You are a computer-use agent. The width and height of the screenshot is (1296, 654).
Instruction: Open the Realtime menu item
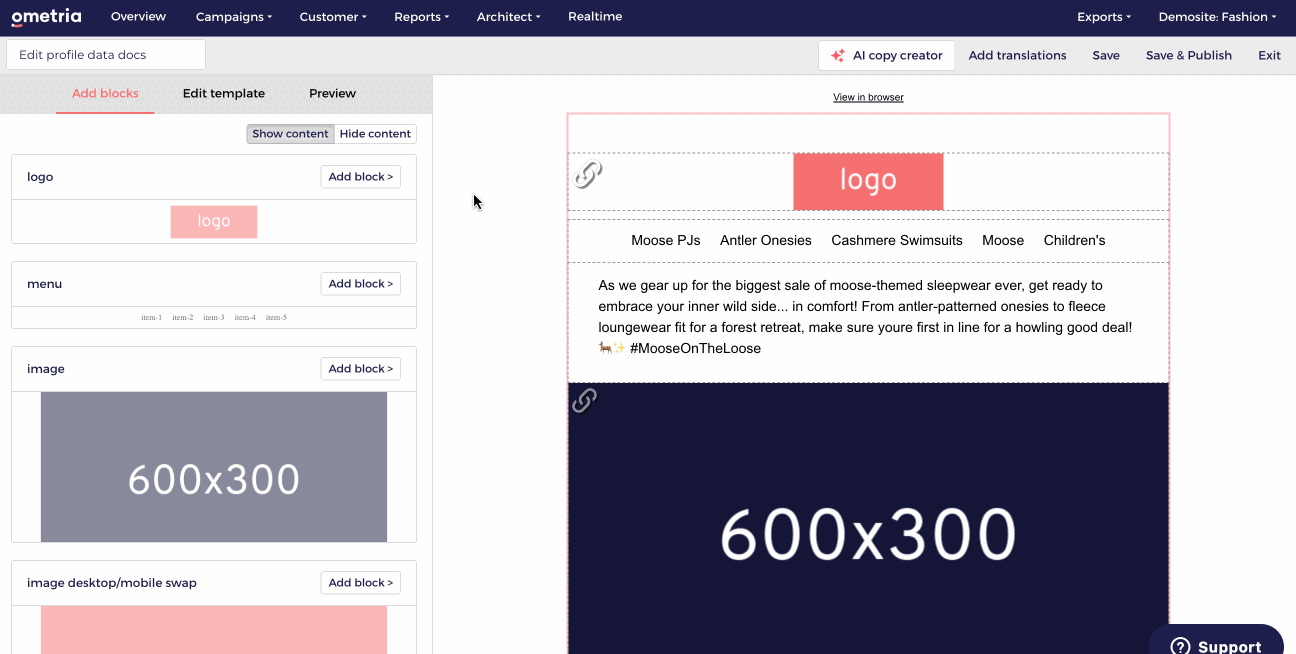595,17
